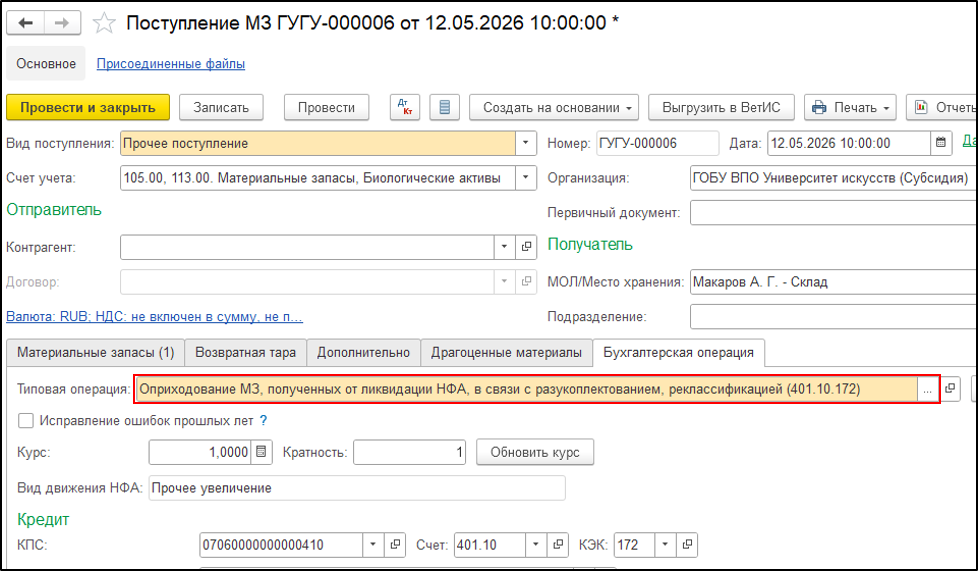Add document to favorites with star icon
978x571 pixels.
(x=104, y=24)
